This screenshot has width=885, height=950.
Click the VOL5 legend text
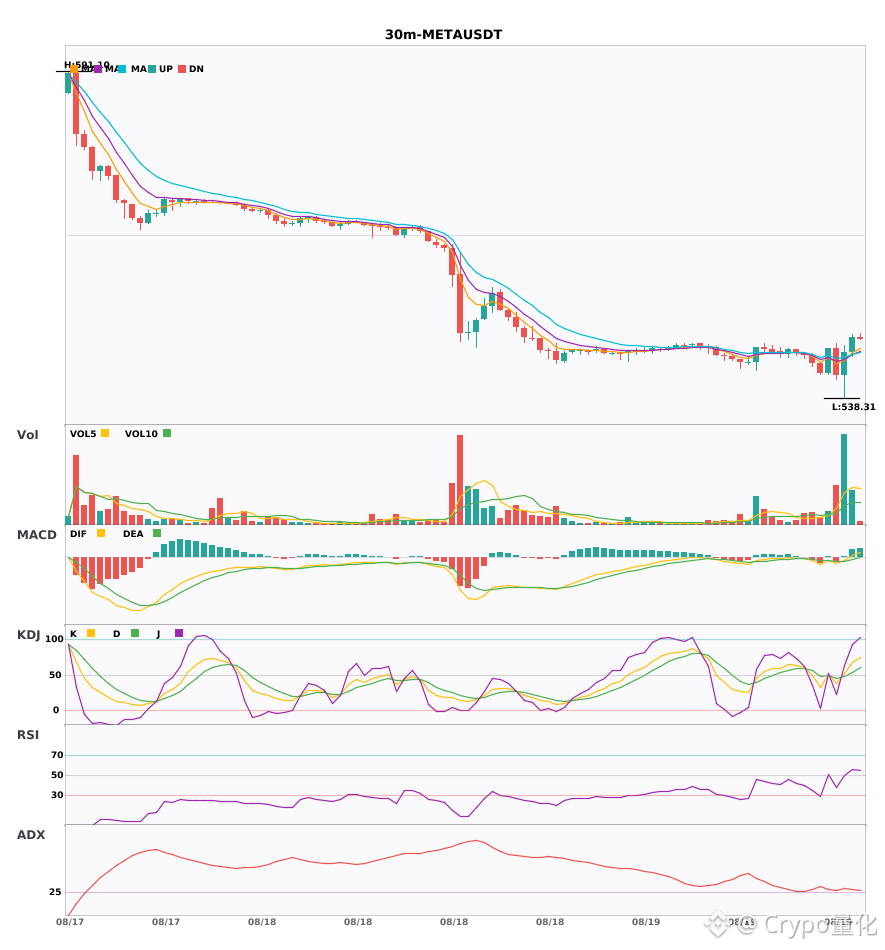(x=83, y=434)
